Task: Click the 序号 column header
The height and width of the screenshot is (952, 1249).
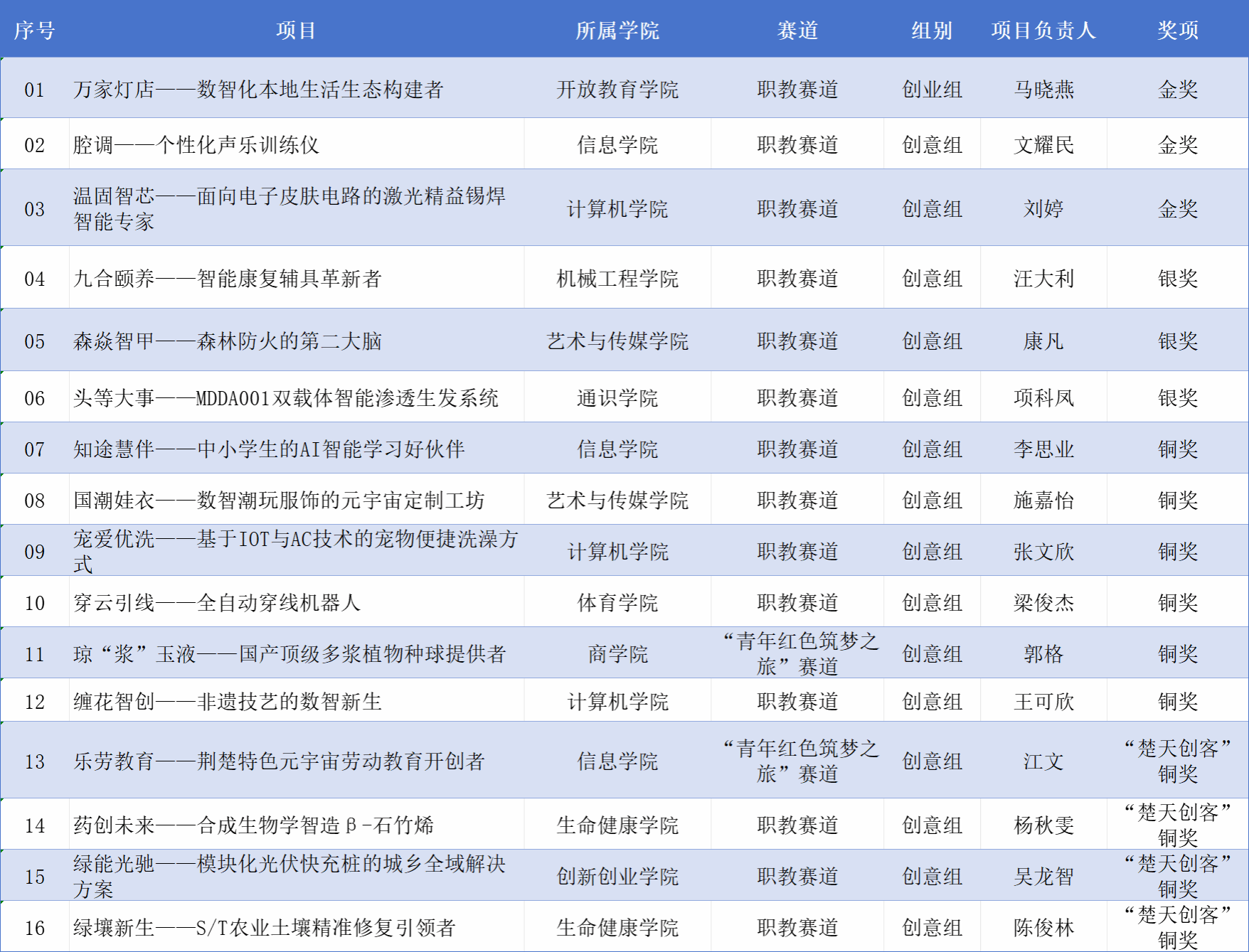Action: [34, 31]
